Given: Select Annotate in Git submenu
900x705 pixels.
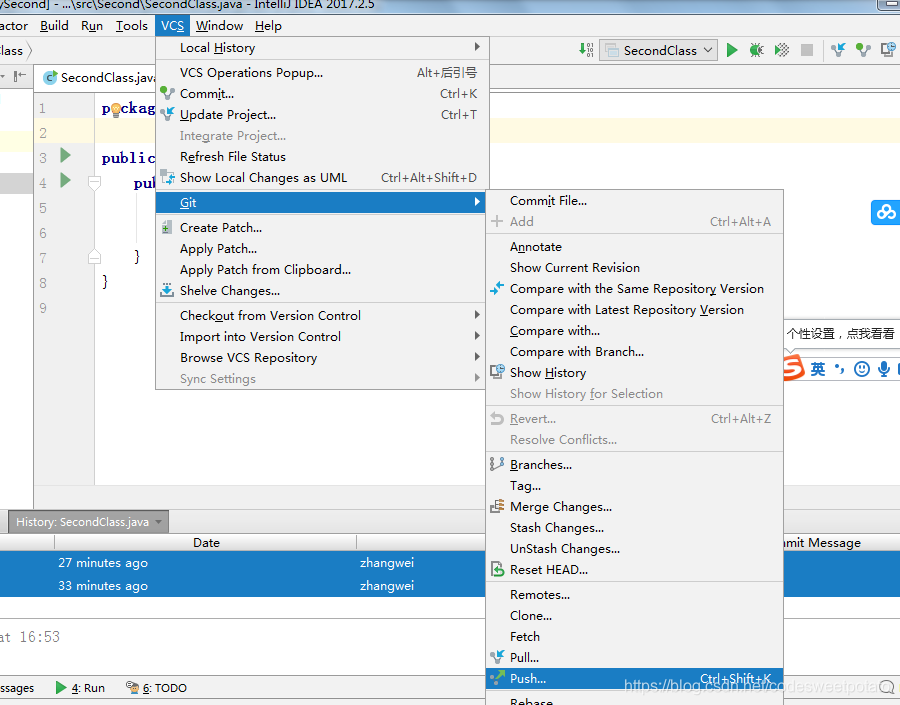Looking at the screenshot, I should point(634,247).
